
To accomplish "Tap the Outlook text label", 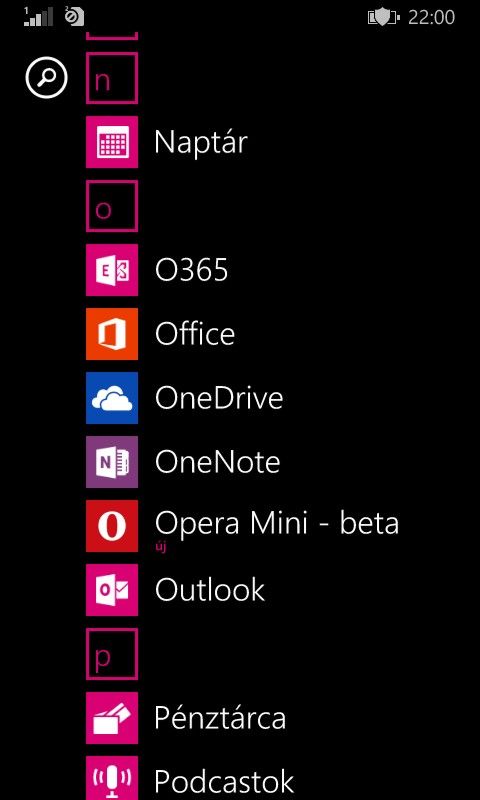I will point(210,590).
